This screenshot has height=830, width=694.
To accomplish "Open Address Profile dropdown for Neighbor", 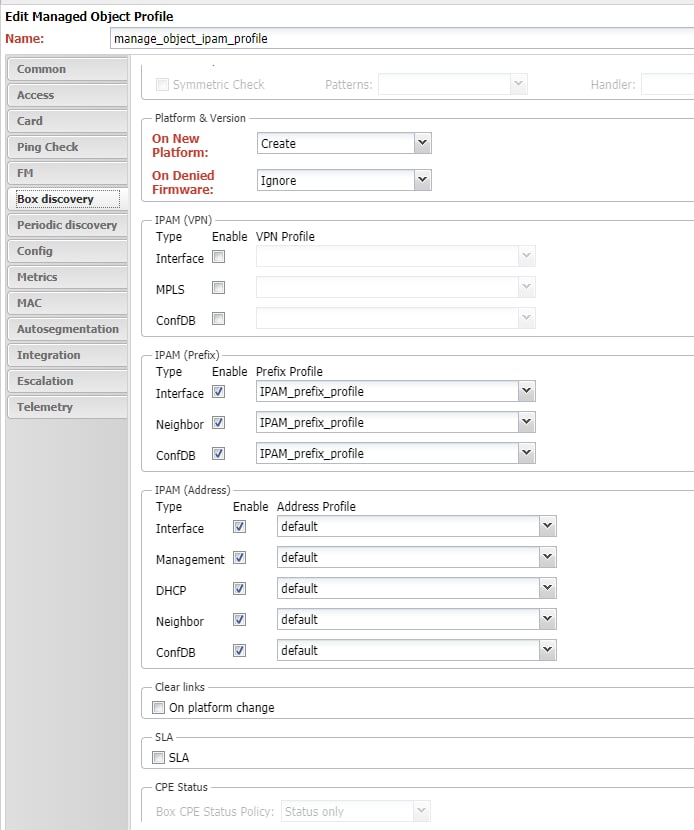I will 547,619.
